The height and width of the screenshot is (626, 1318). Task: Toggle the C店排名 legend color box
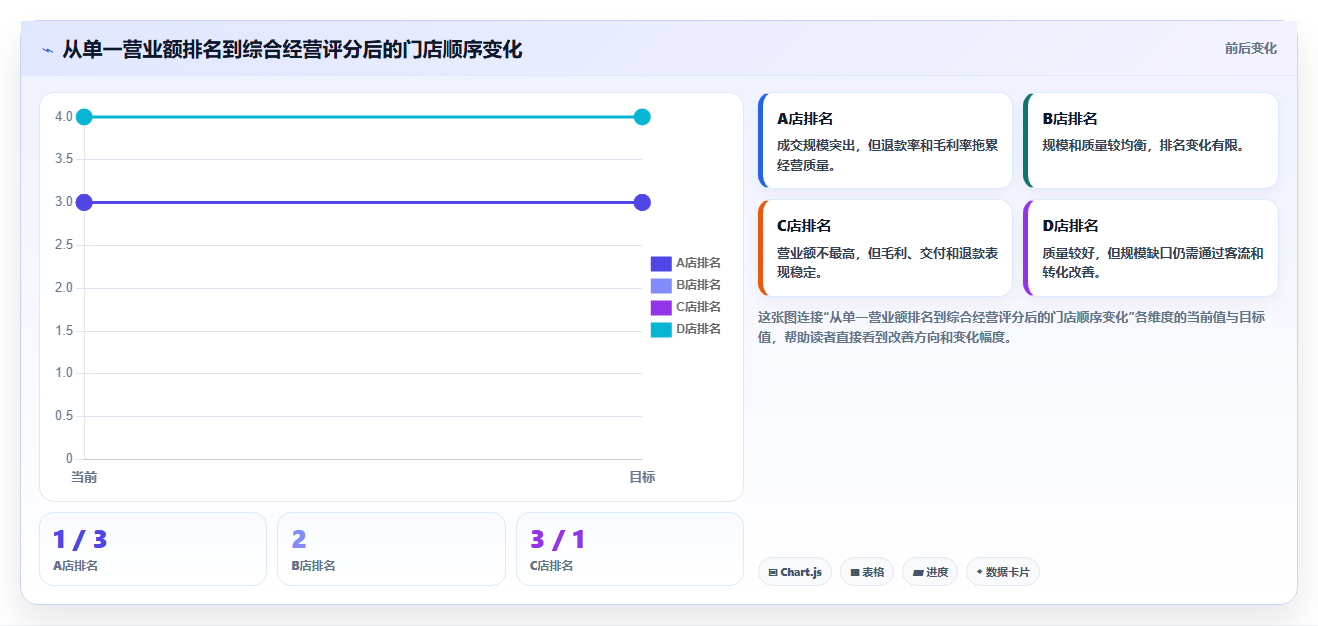(x=661, y=307)
